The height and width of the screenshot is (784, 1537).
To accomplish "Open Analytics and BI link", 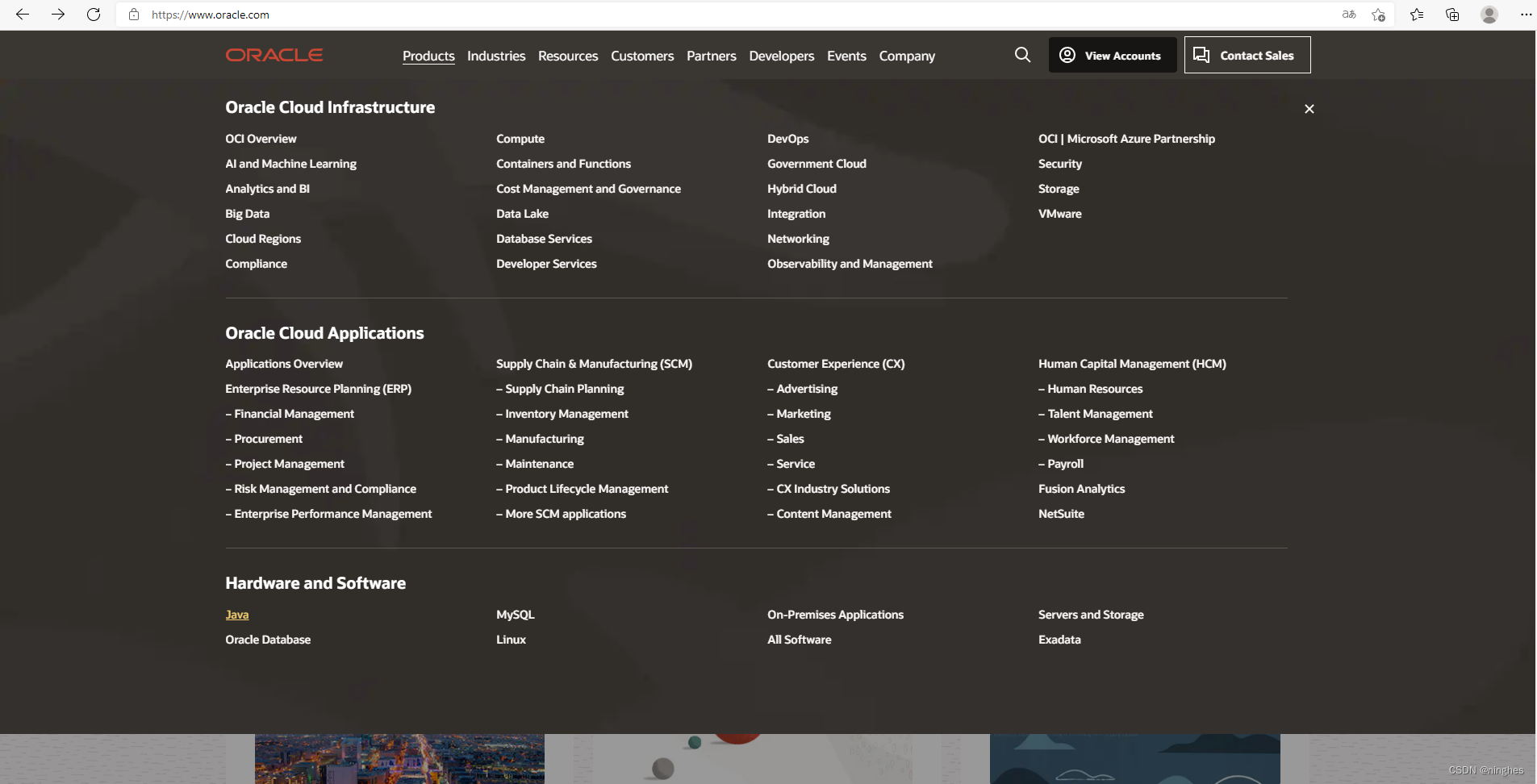I will (267, 189).
